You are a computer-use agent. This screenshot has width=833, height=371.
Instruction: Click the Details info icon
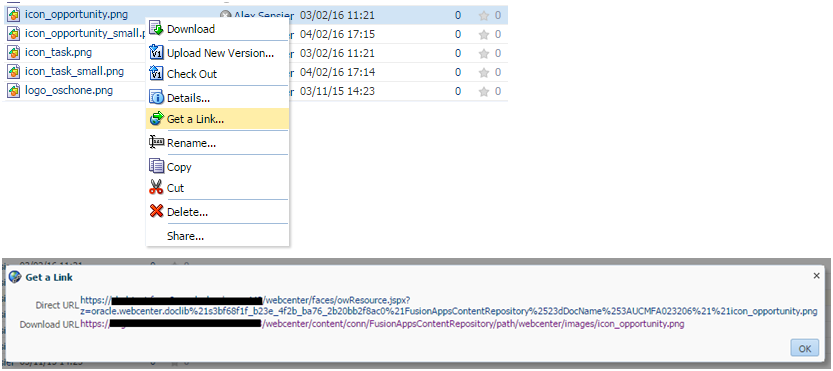click(156, 98)
